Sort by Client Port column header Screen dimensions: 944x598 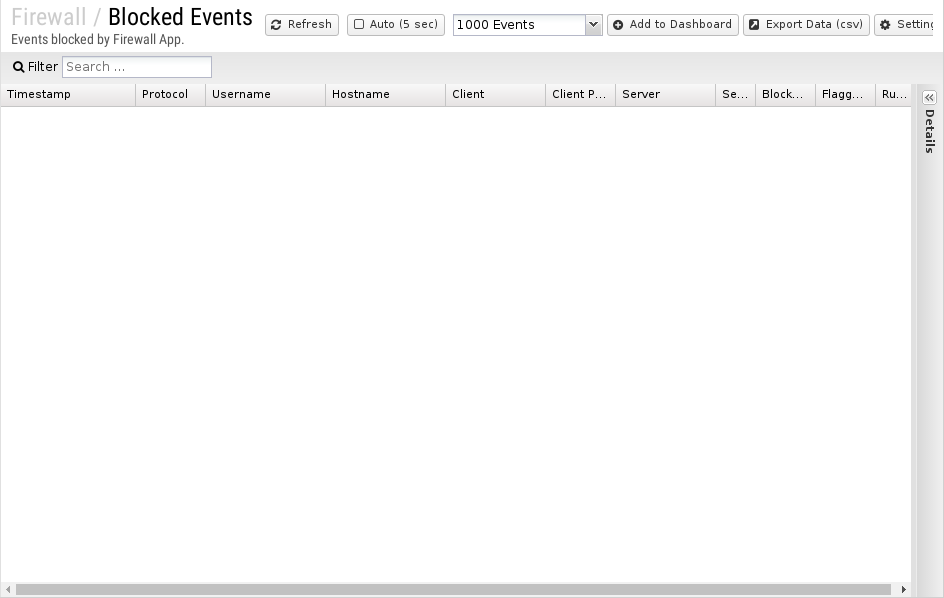pyautogui.click(x=580, y=95)
